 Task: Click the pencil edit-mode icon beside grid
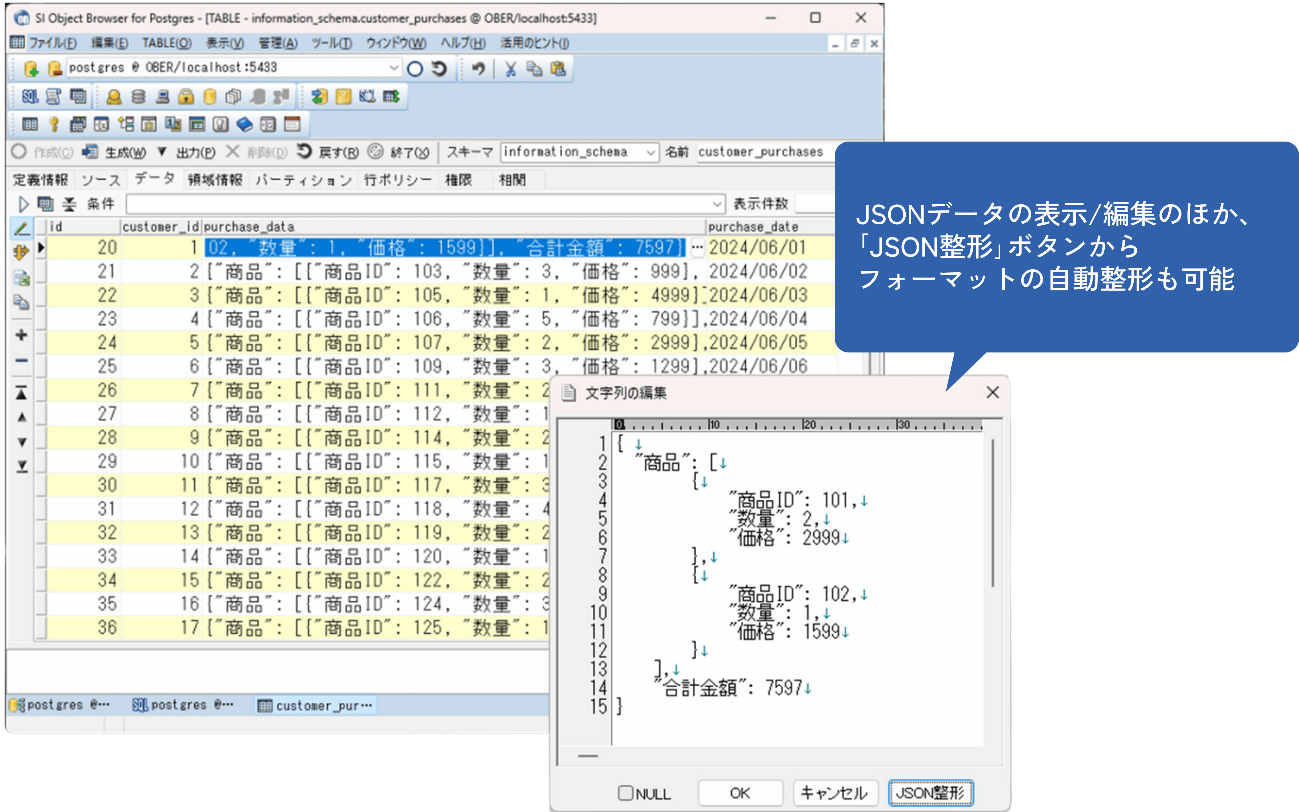21,230
